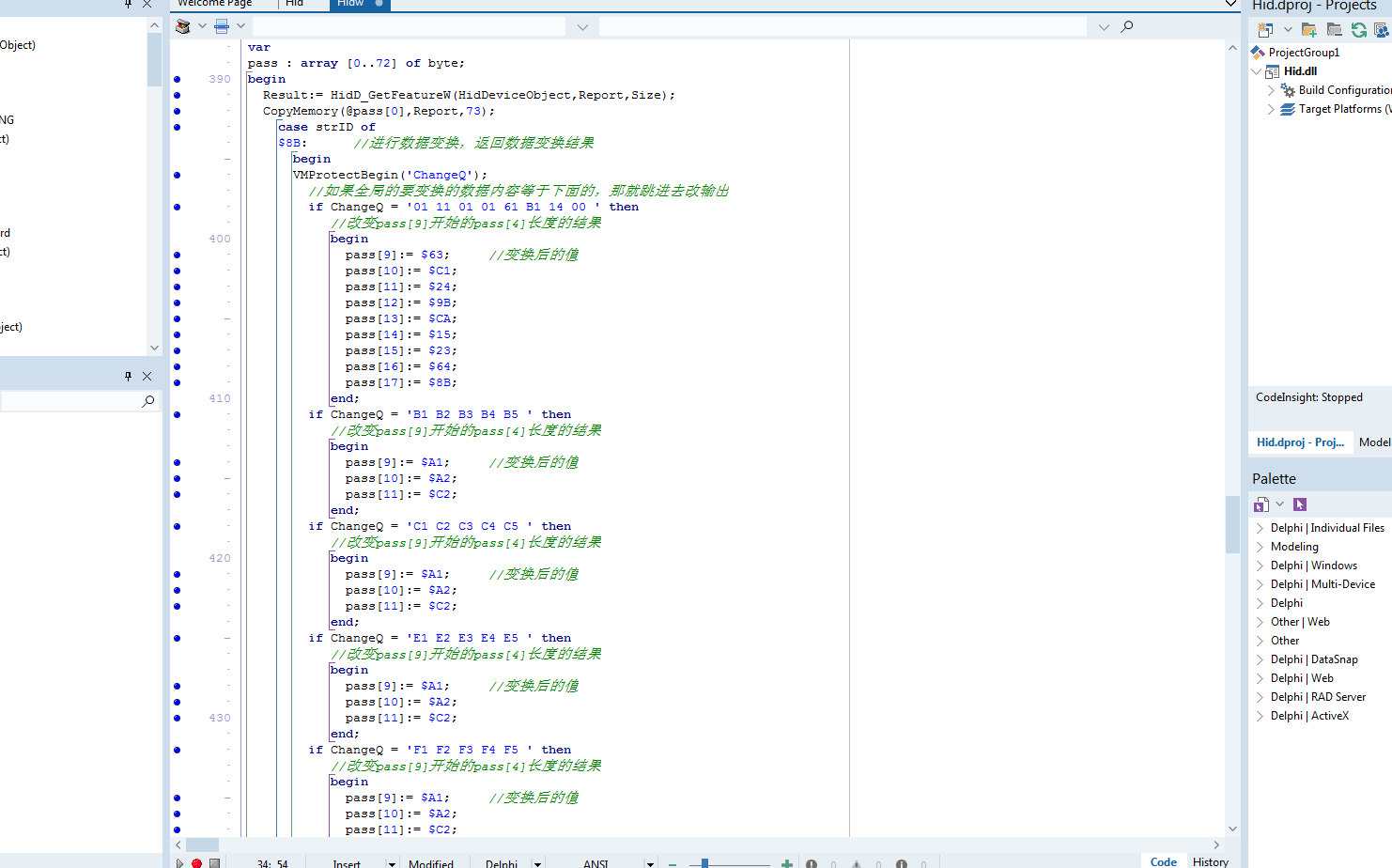Expand Modeling palette group
Image resolution: width=1392 pixels, height=868 pixels.
point(1261,547)
